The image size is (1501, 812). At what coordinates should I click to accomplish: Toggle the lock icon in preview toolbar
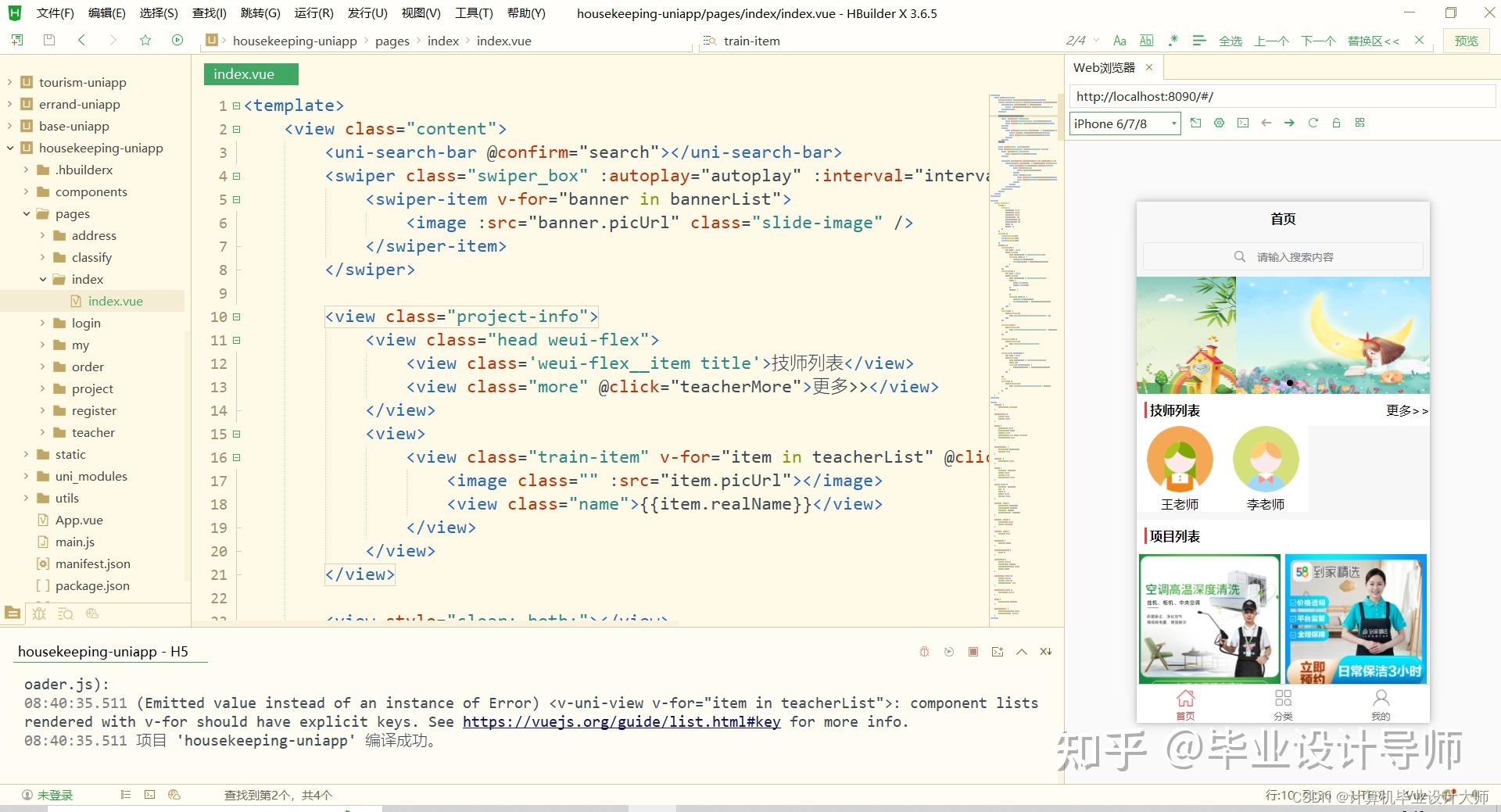click(1337, 123)
